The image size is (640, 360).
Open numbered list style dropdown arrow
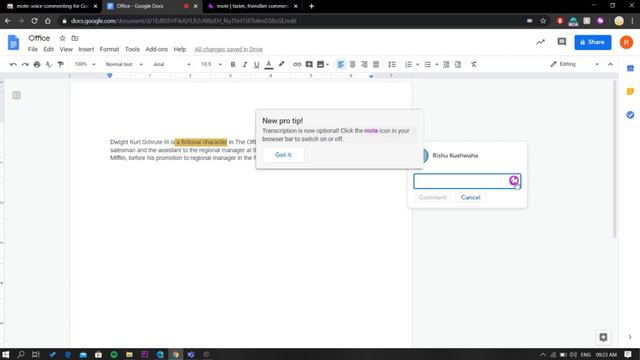(417, 64)
